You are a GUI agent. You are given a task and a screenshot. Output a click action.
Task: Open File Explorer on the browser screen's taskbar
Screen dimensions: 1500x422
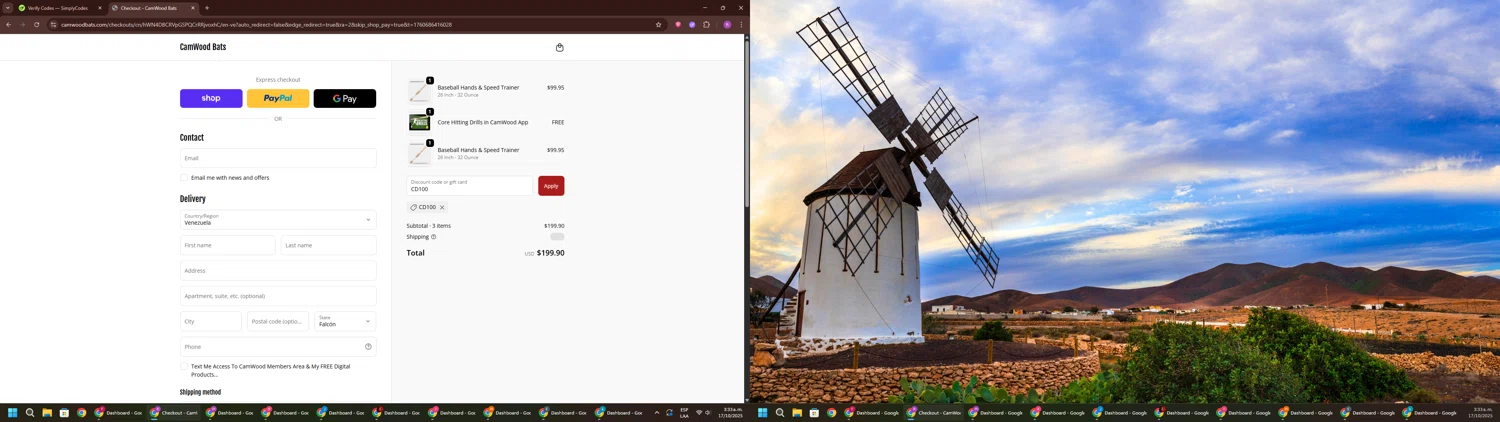click(47, 412)
